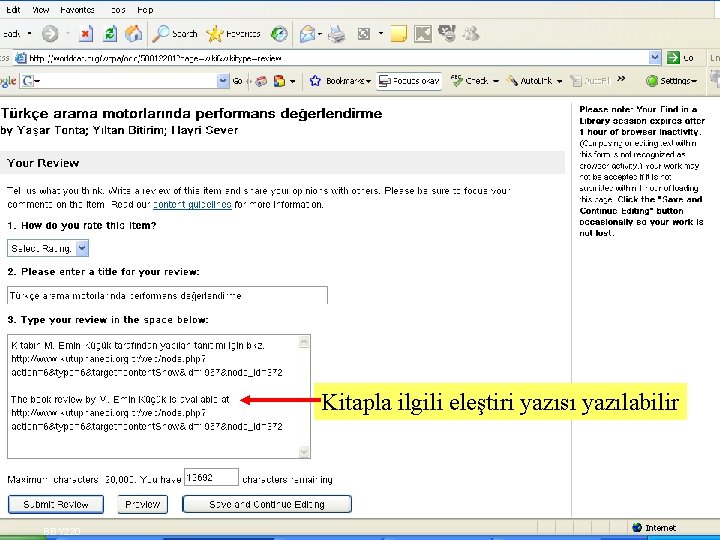
Task: Click the page title Türkçe arama motorlarında heading
Action: (x=191, y=113)
